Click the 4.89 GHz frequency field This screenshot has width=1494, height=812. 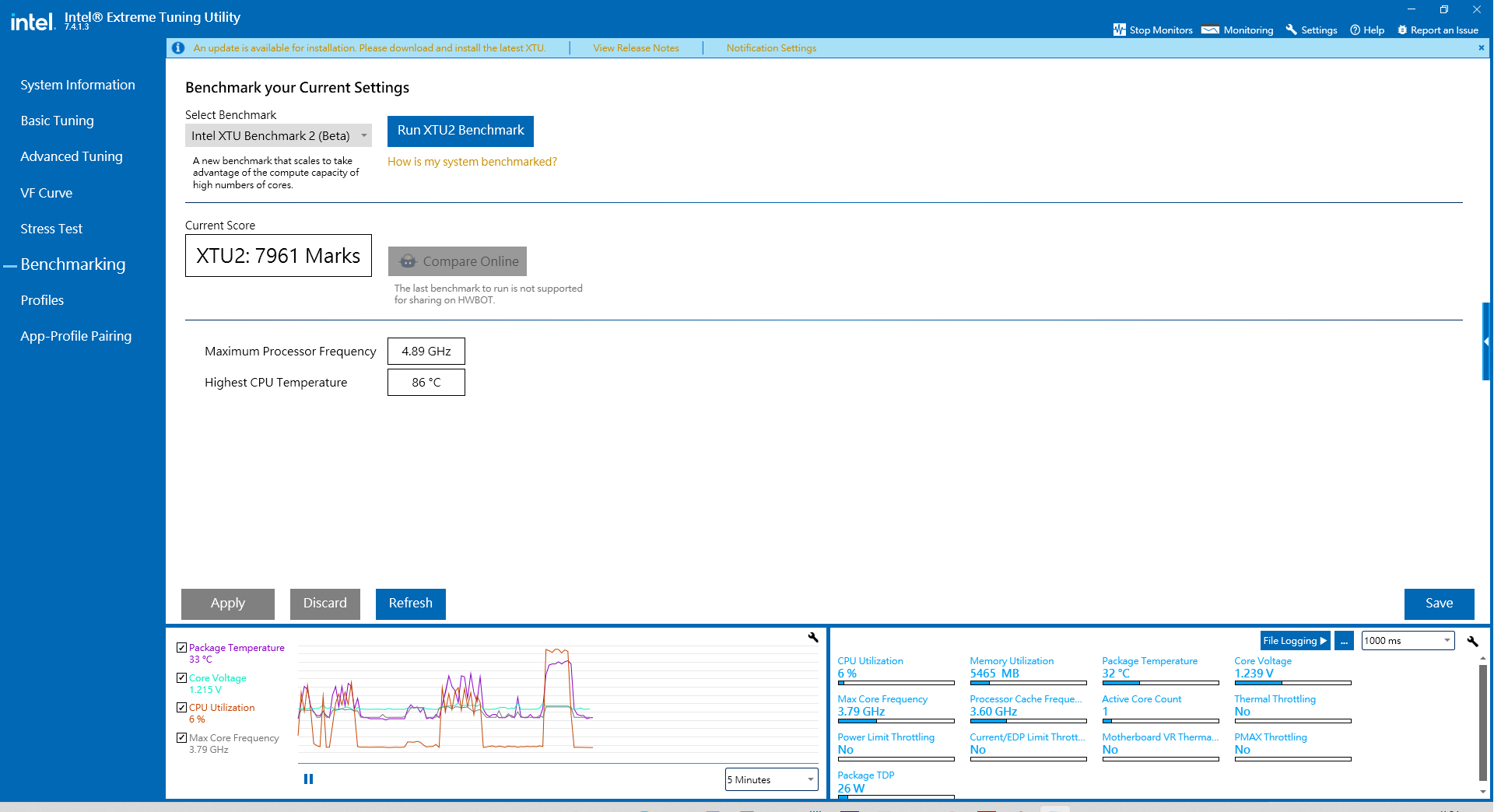click(x=426, y=352)
